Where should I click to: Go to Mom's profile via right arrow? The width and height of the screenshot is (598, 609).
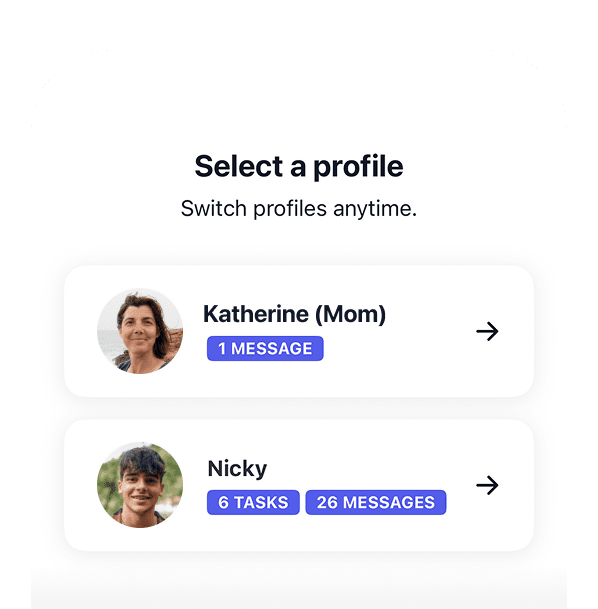[487, 331]
